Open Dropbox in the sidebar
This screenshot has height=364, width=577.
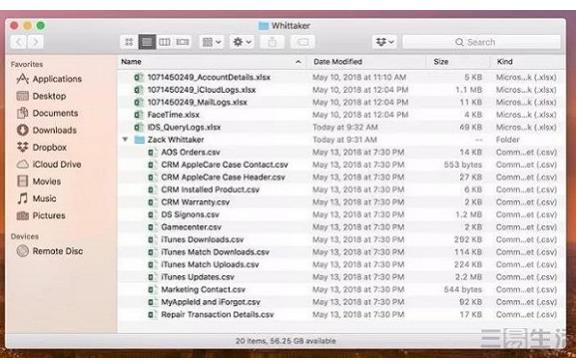point(42,147)
